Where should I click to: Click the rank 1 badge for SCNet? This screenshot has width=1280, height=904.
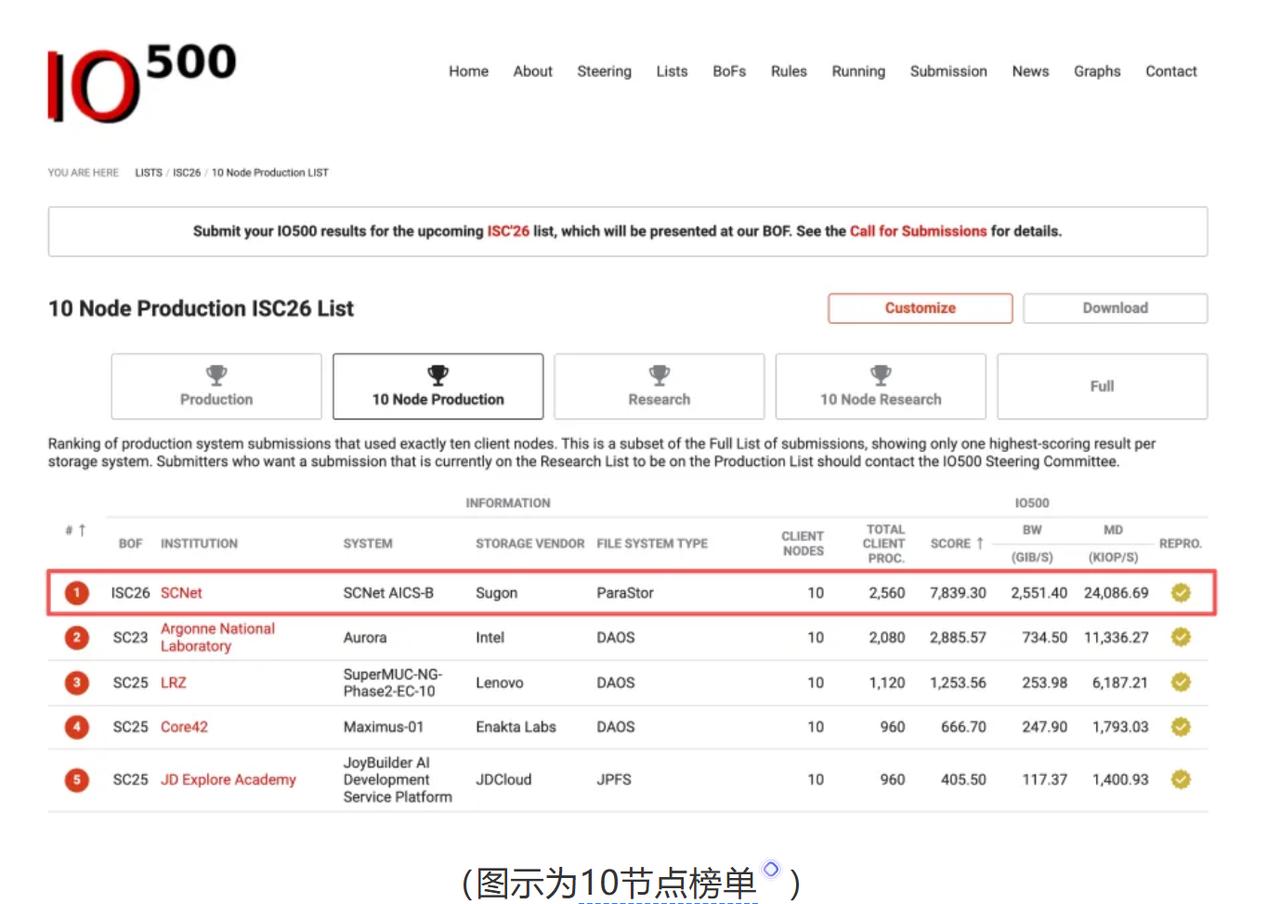77,593
